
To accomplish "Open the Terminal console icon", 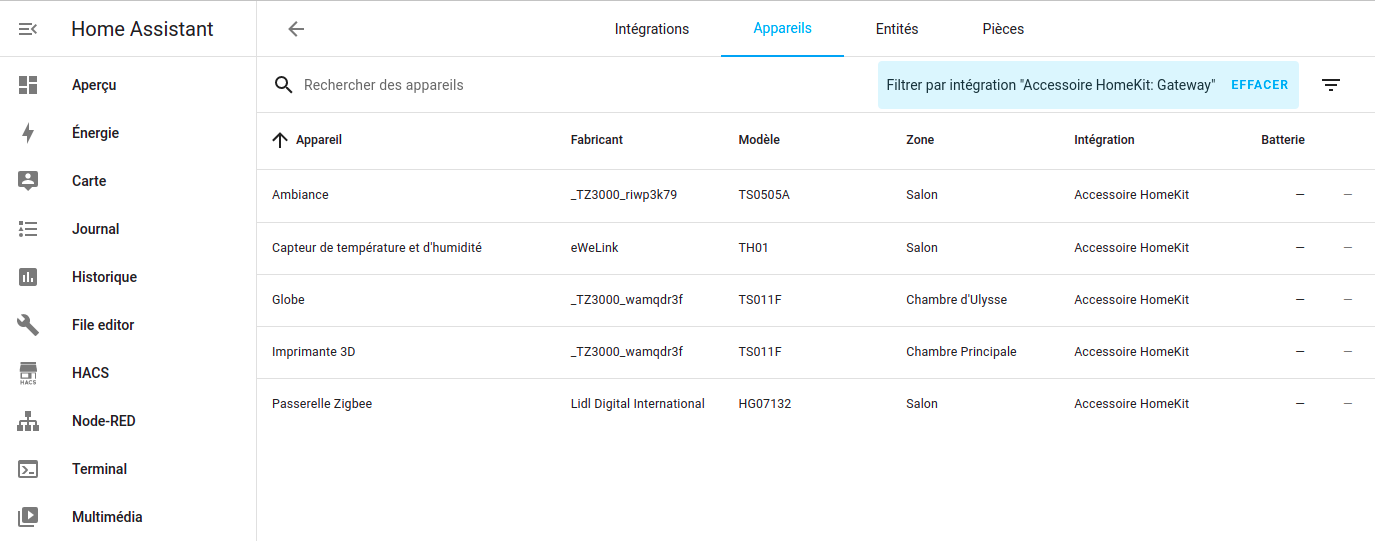I will [x=28, y=469].
